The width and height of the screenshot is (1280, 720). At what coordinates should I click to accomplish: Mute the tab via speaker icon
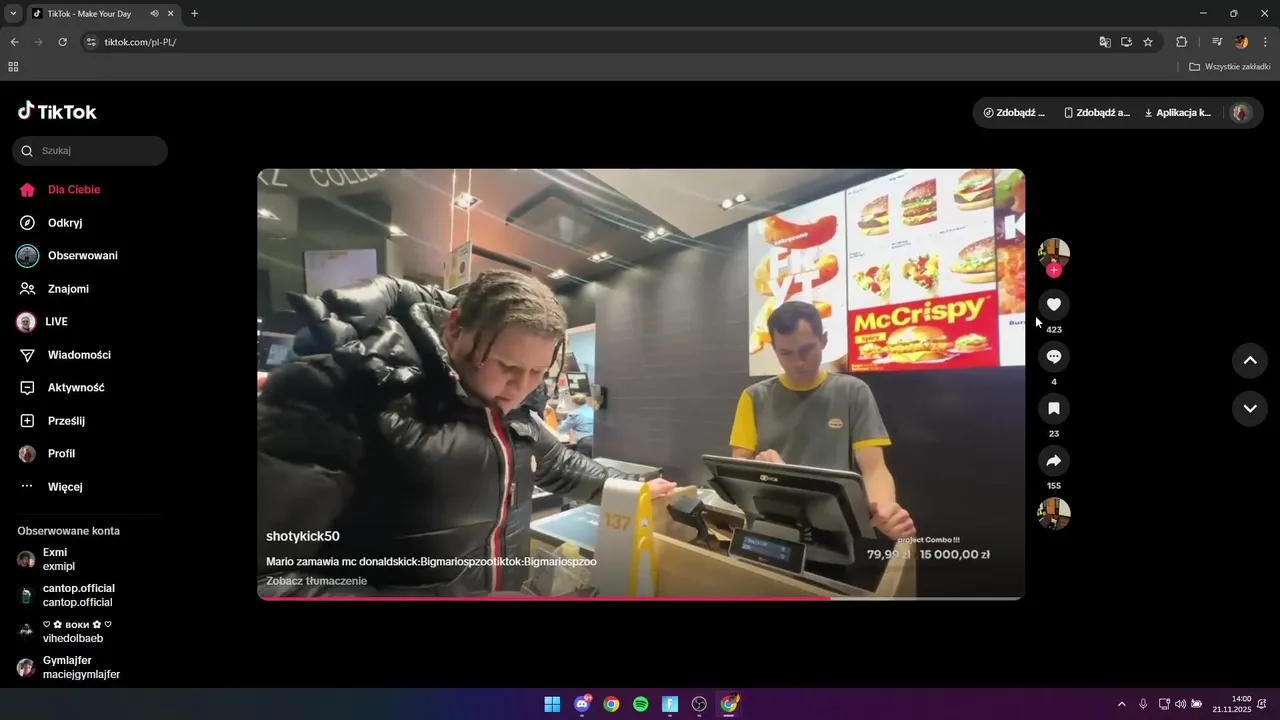[x=155, y=13]
